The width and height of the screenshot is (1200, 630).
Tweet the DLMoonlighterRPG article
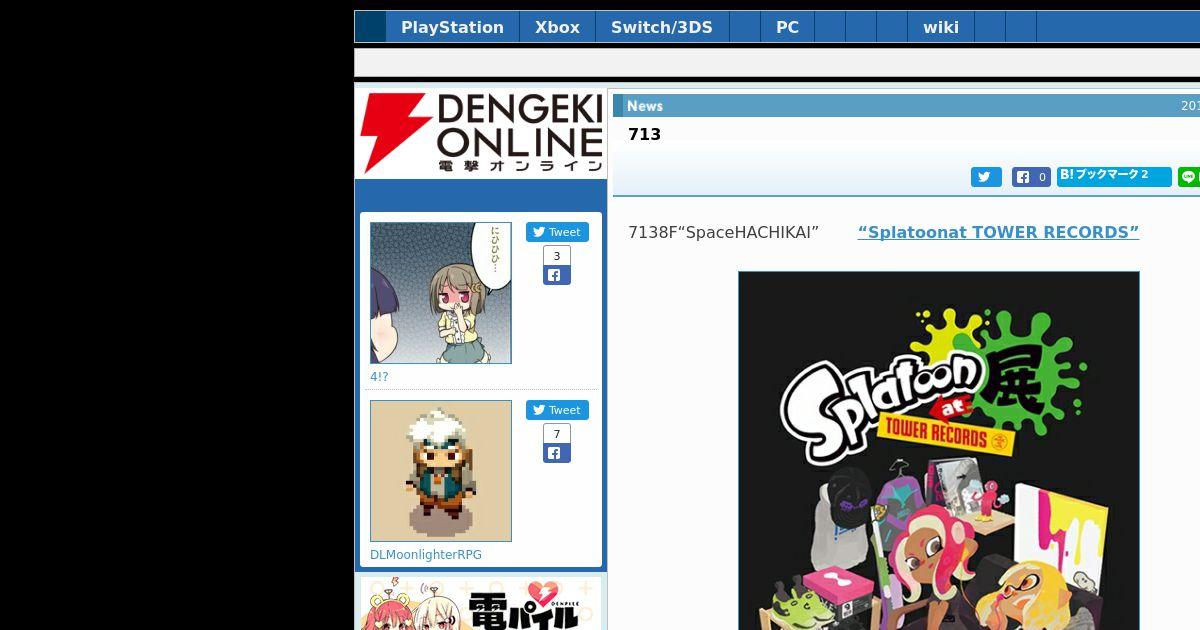point(557,410)
